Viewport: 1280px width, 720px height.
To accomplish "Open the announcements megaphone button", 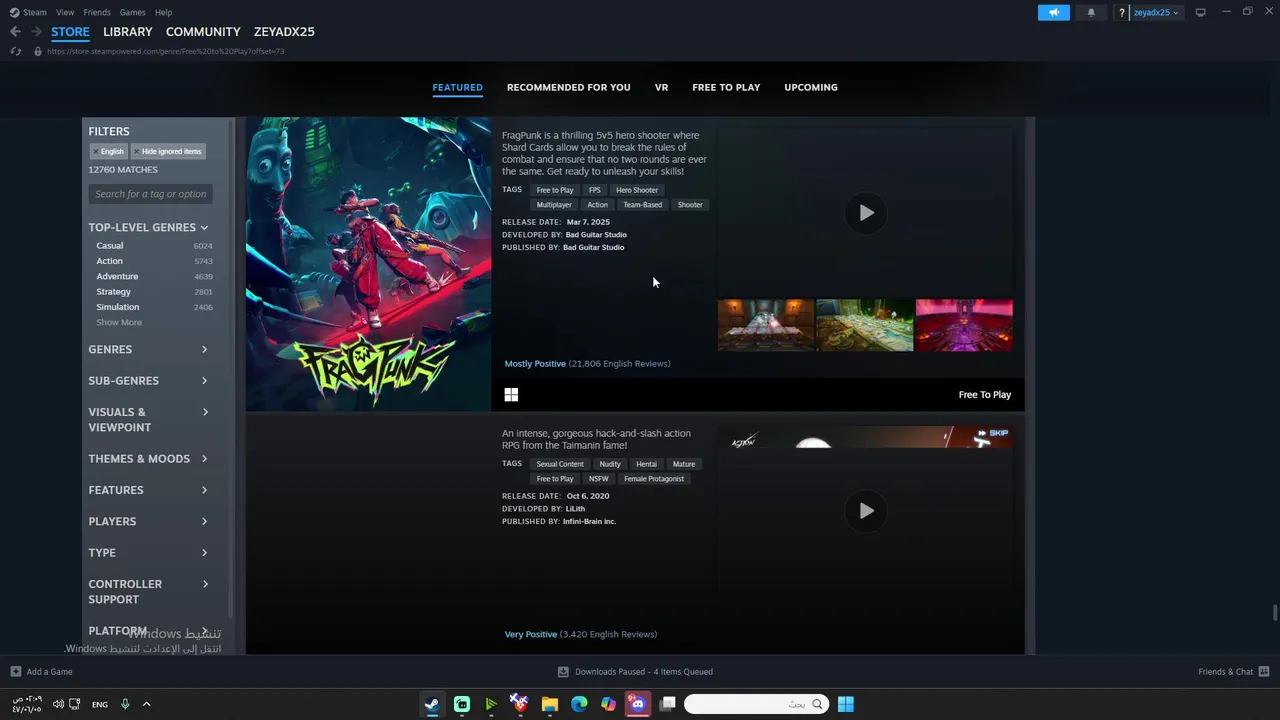I will pos(1053,12).
